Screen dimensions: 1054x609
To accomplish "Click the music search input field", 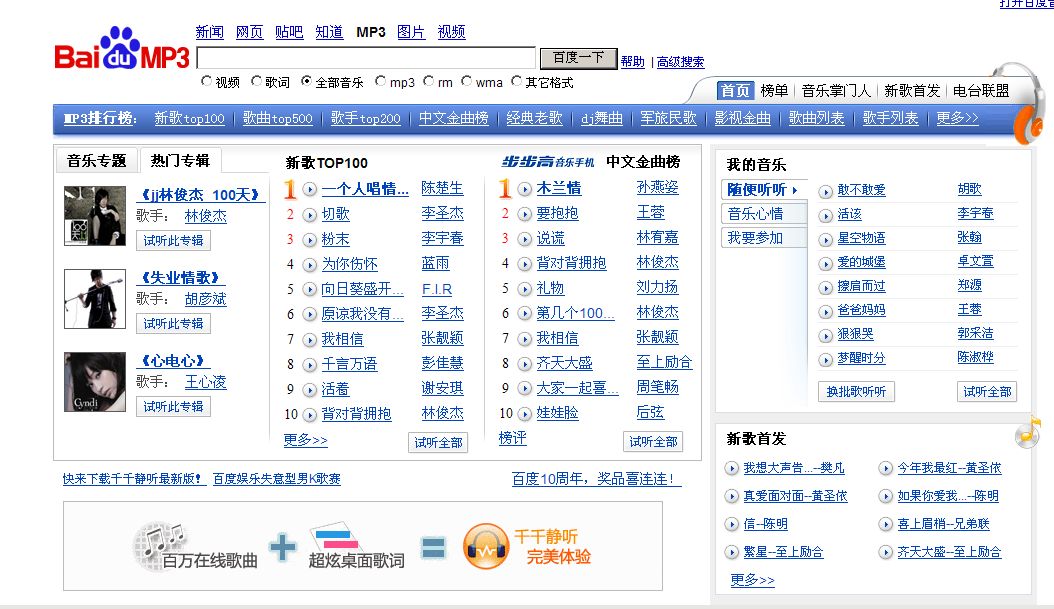I will [366, 58].
